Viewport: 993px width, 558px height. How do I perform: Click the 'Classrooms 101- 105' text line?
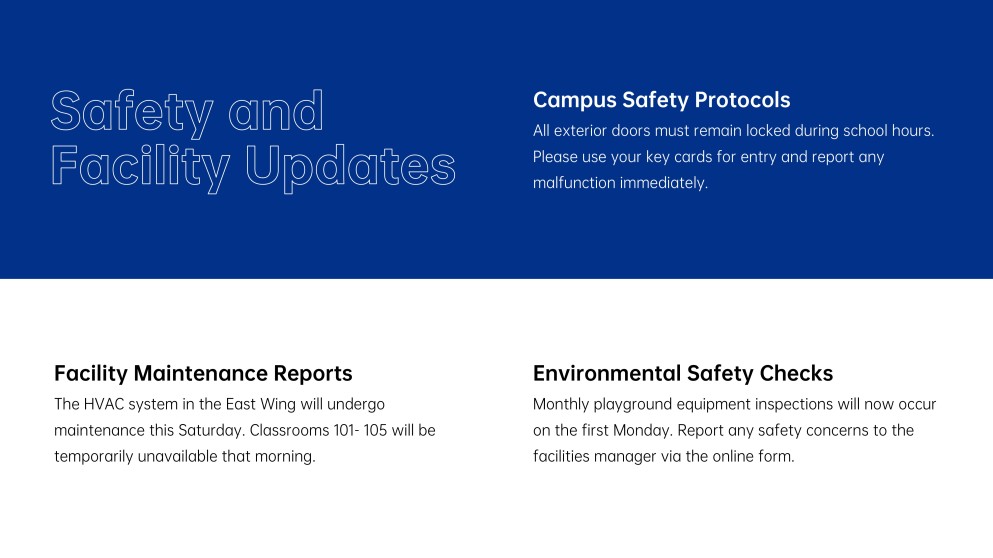(244, 430)
